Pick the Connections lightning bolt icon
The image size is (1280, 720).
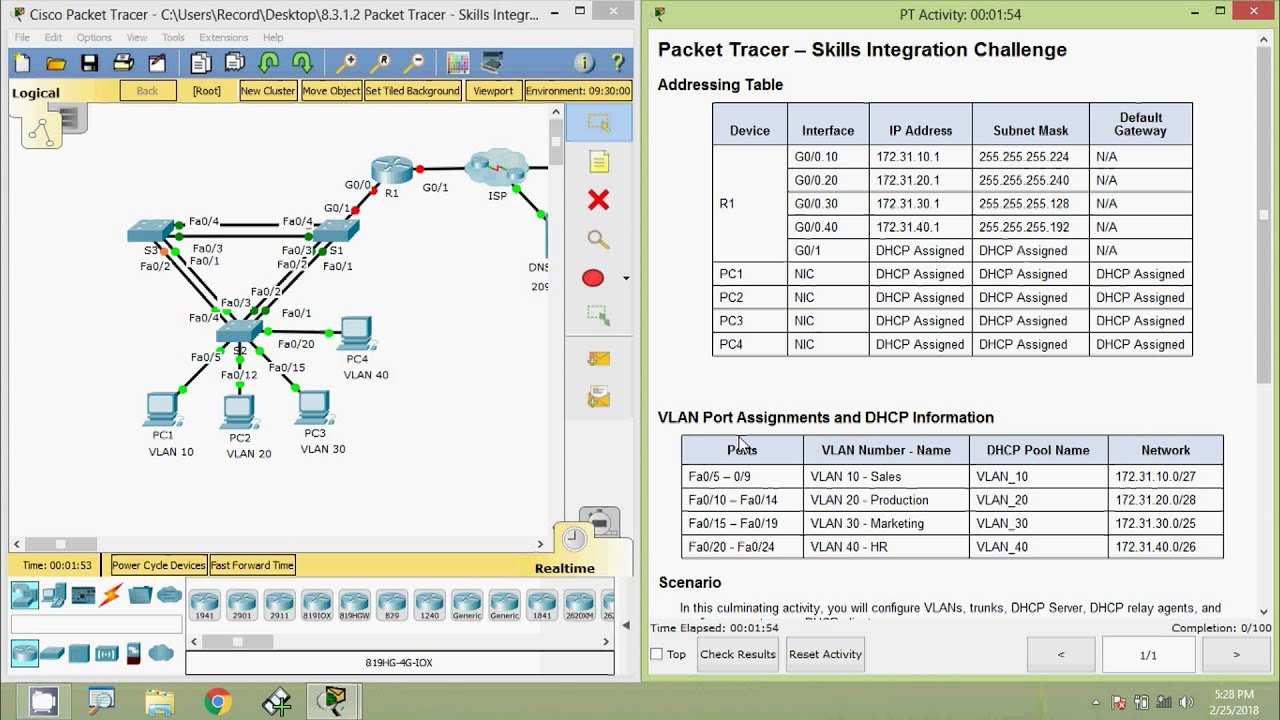(111, 595)
